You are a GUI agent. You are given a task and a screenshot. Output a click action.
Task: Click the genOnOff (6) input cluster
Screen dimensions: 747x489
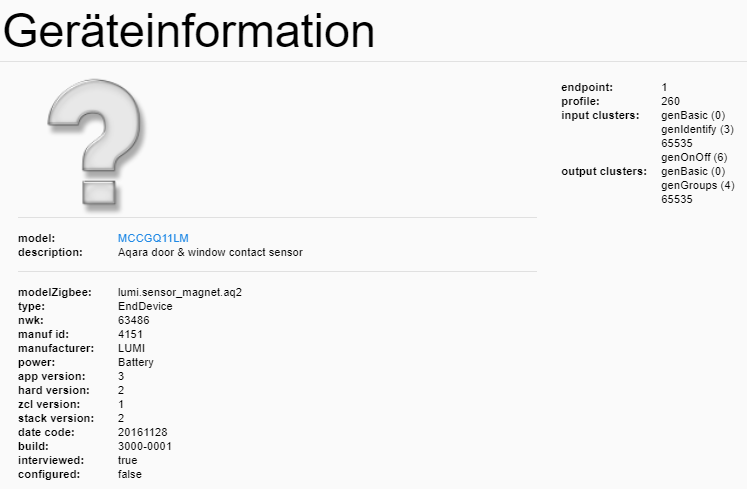point(694,157)
